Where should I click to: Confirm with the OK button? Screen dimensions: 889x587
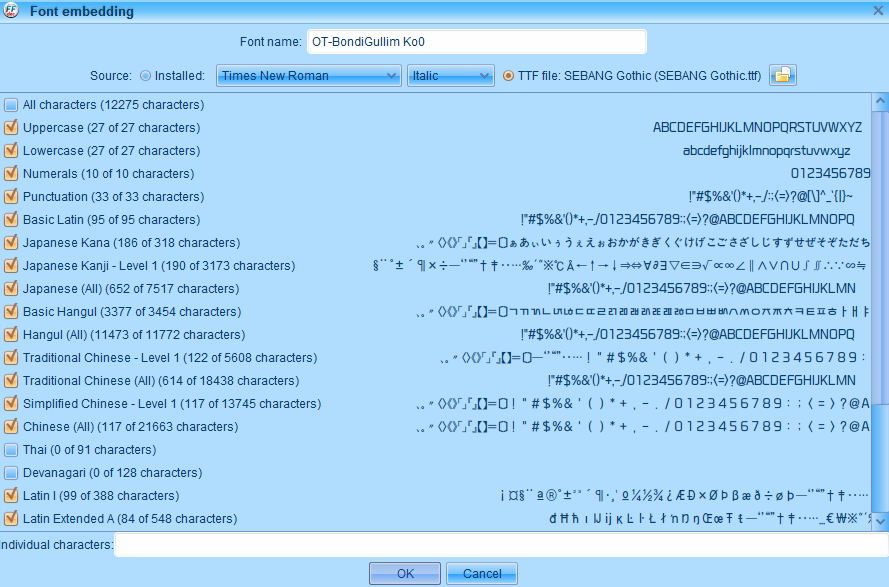pos(405,573)
